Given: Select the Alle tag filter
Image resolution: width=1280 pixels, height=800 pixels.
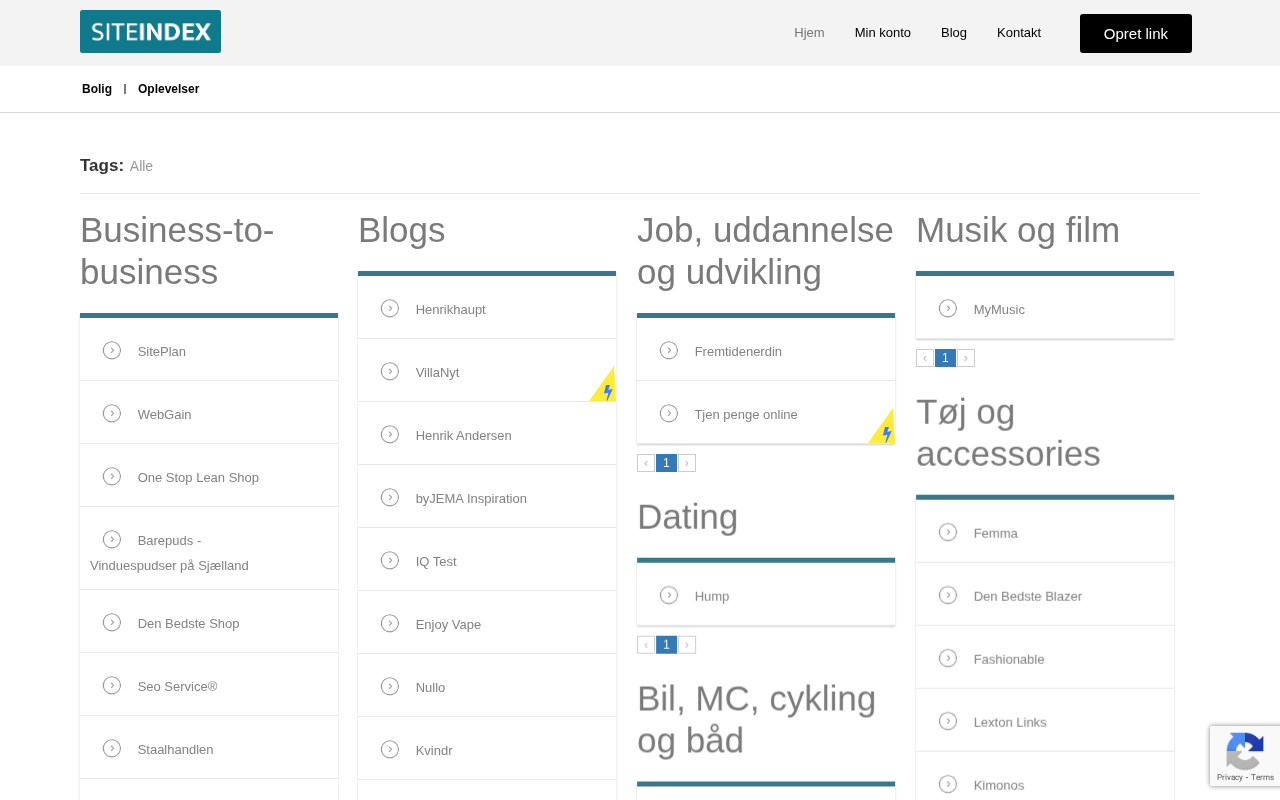Looking at the screenshot, I should click(141, 166).
